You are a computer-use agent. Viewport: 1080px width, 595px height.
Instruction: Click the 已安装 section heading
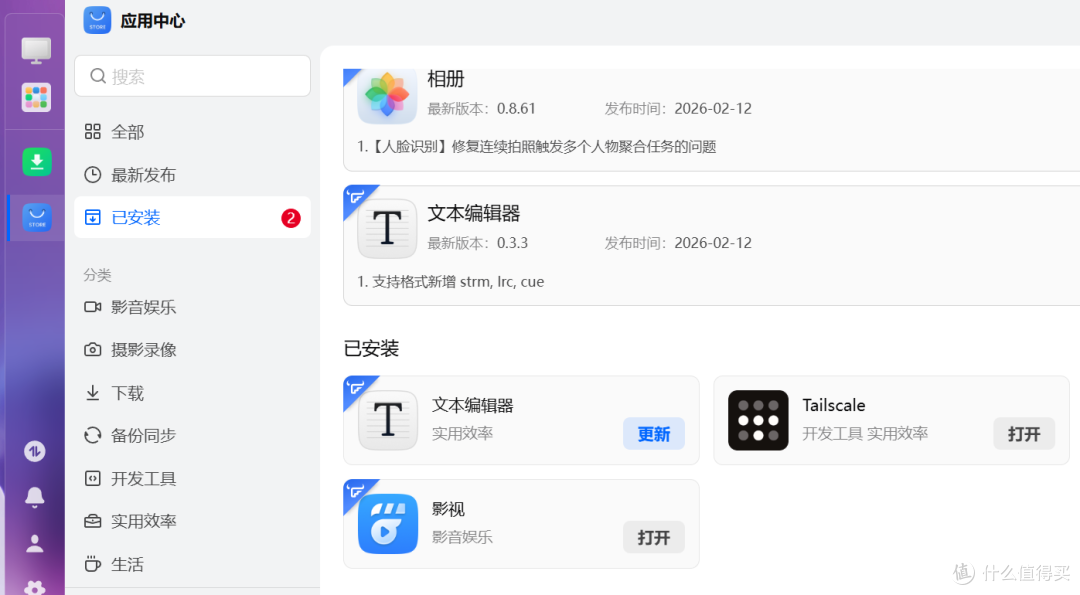coord(371,348)
